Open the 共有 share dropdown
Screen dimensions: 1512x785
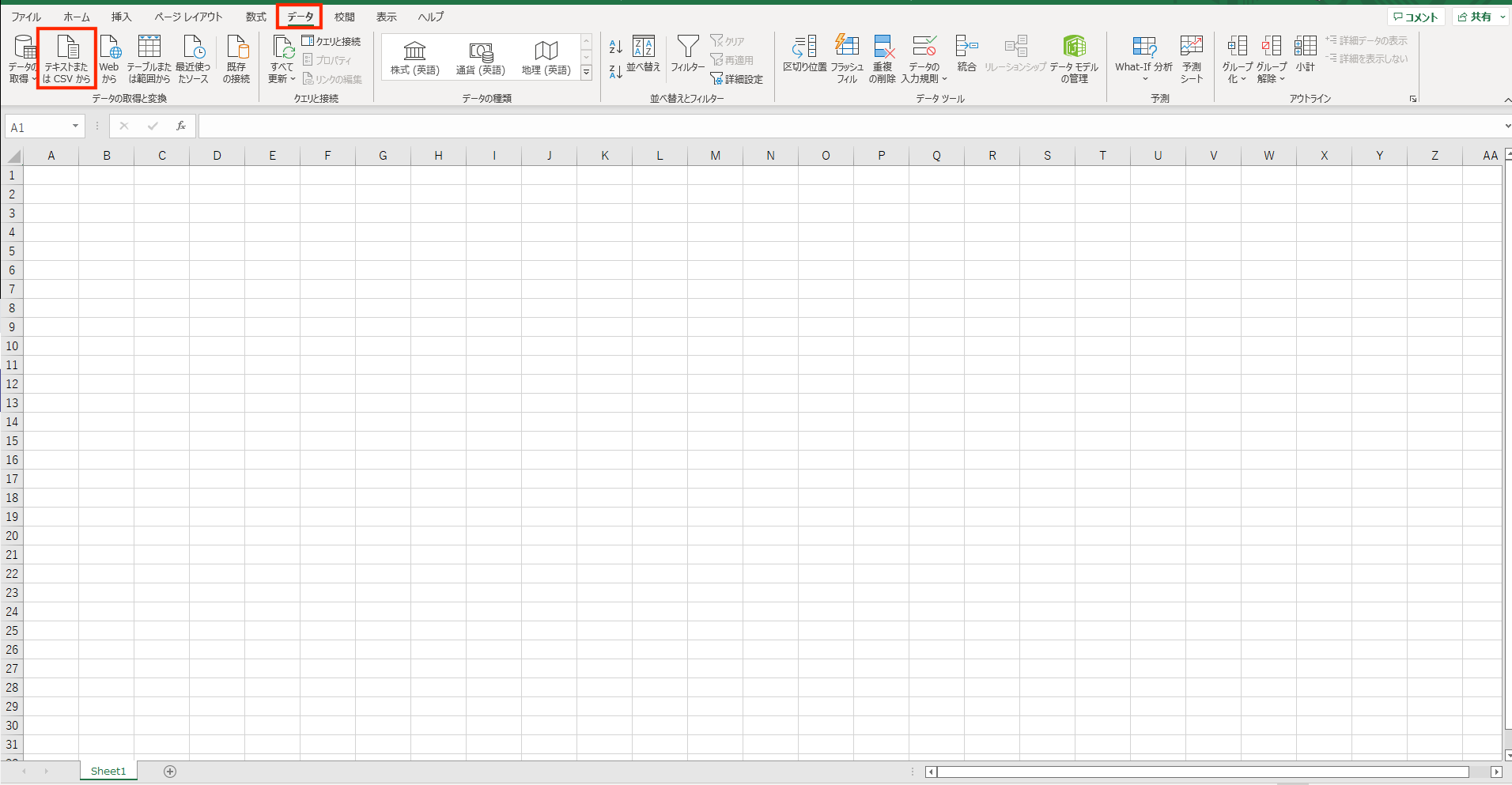click(x=1481, y=17)
